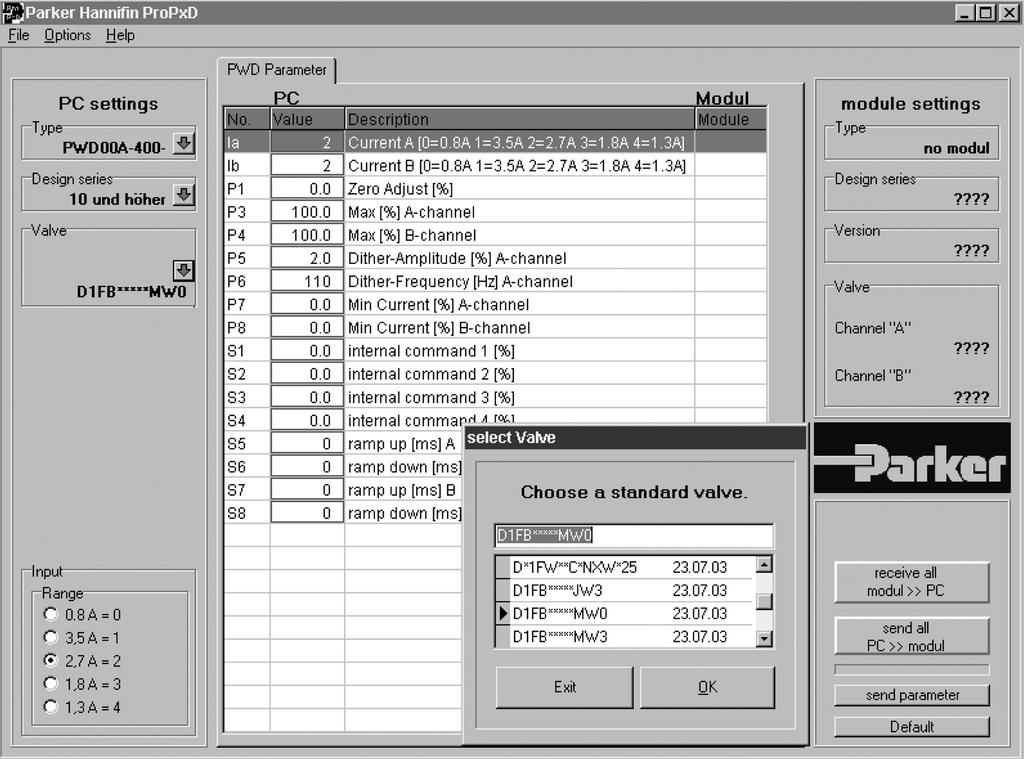Edit the P5 Dither-Amplitude value
This screenshot has width=1024, height=759.
click(307, 258)
